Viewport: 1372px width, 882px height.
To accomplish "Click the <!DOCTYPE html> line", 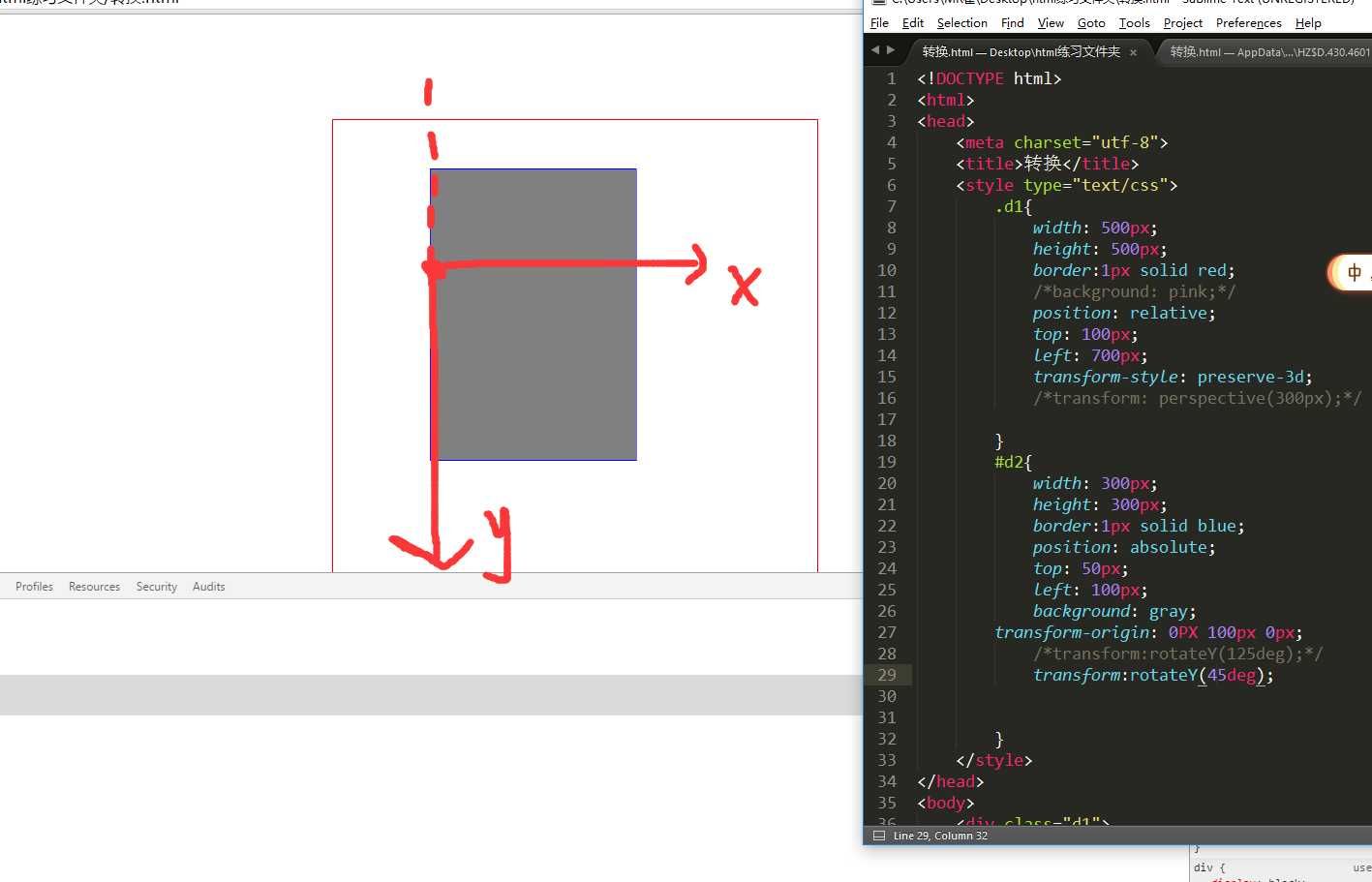I will 989,78.
